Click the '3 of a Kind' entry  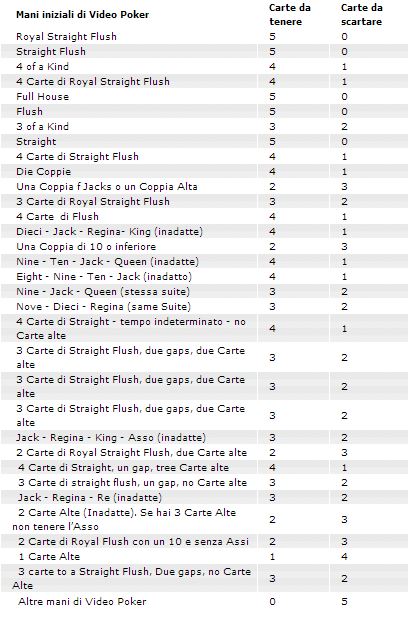coord(42,126)
